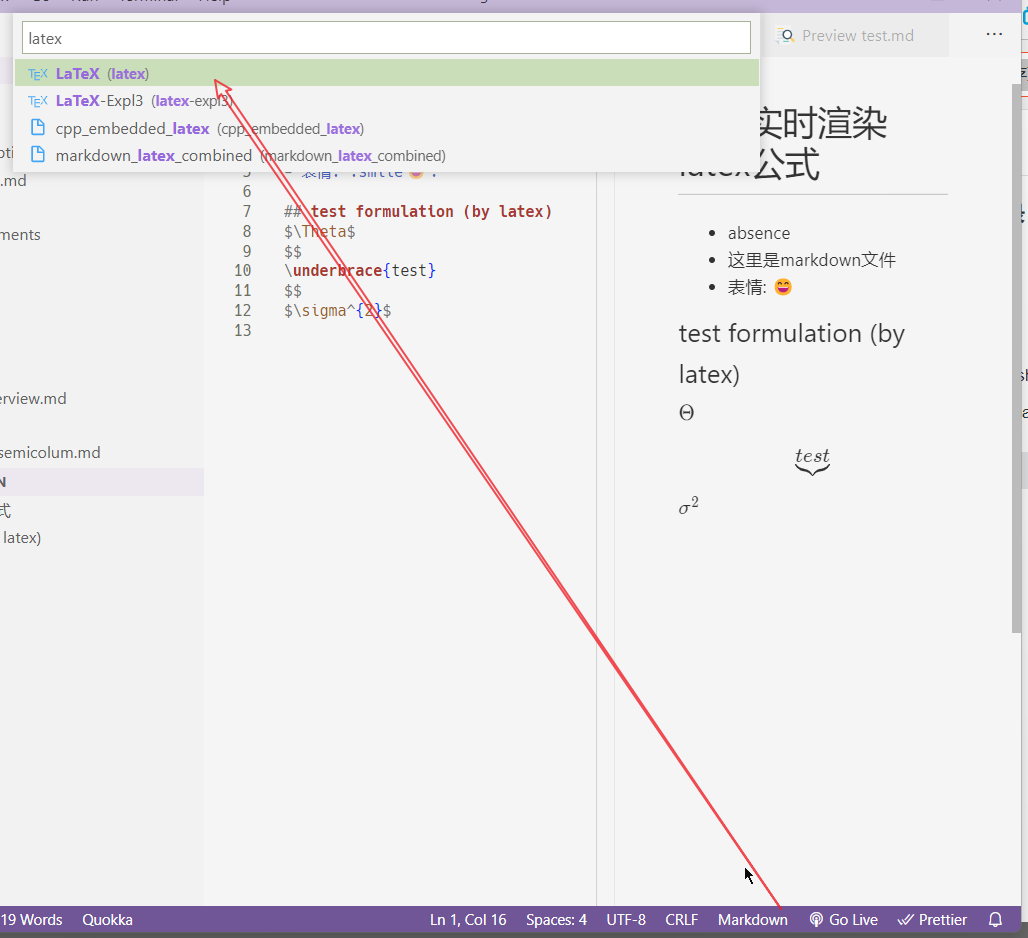Click Spaces: 4 indentation setting

(556, 919)
